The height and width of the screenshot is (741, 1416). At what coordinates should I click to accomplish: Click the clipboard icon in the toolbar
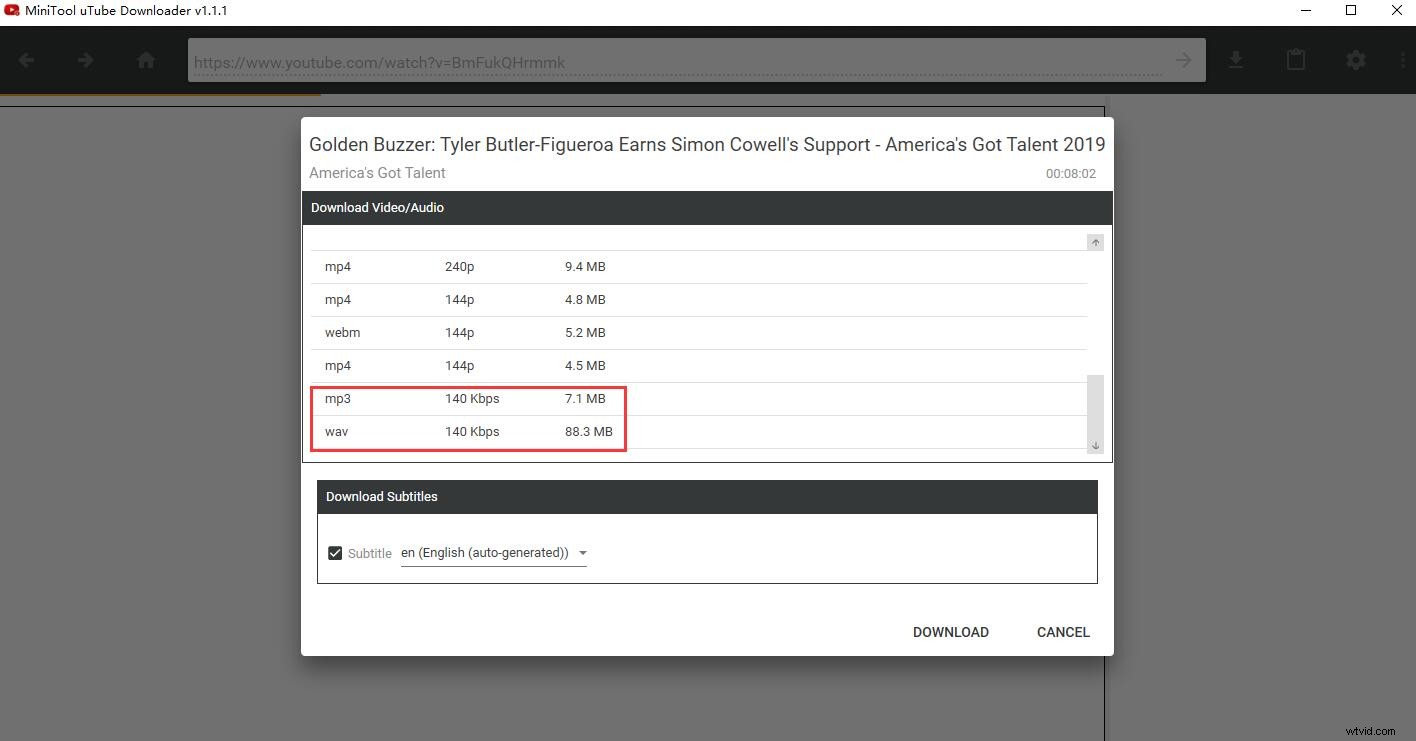[1296, 60]
